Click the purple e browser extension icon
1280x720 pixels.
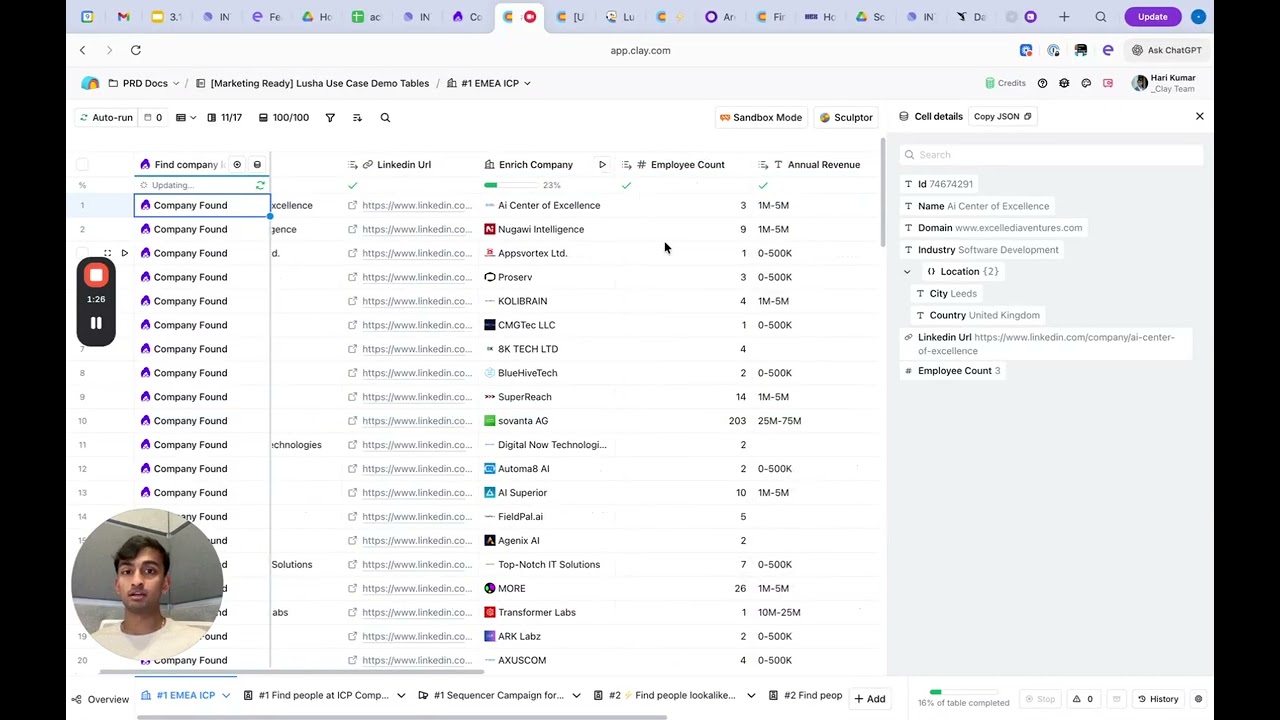(1108, 50)
